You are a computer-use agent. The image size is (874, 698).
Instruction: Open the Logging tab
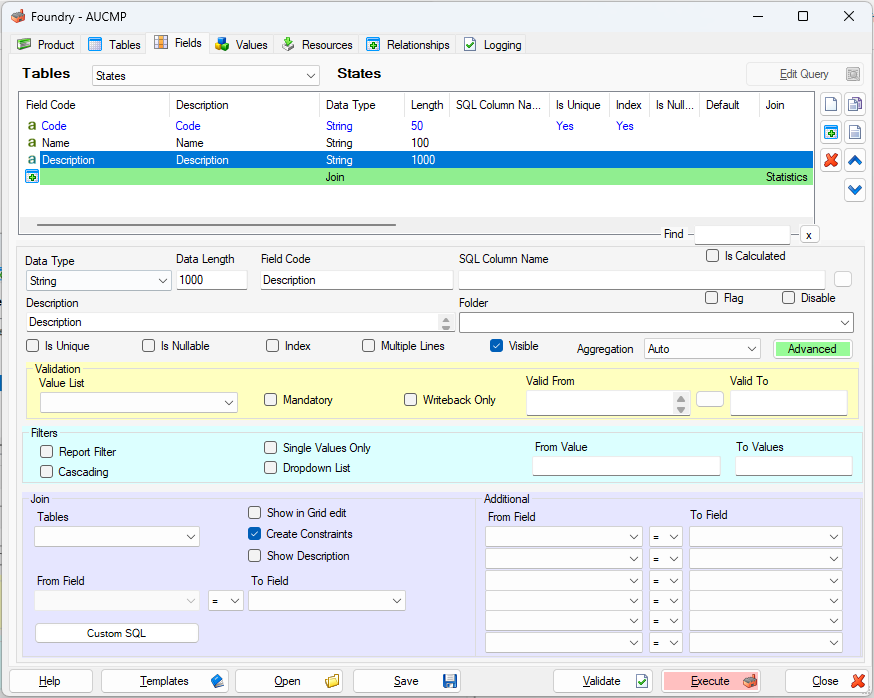point(493,45)
